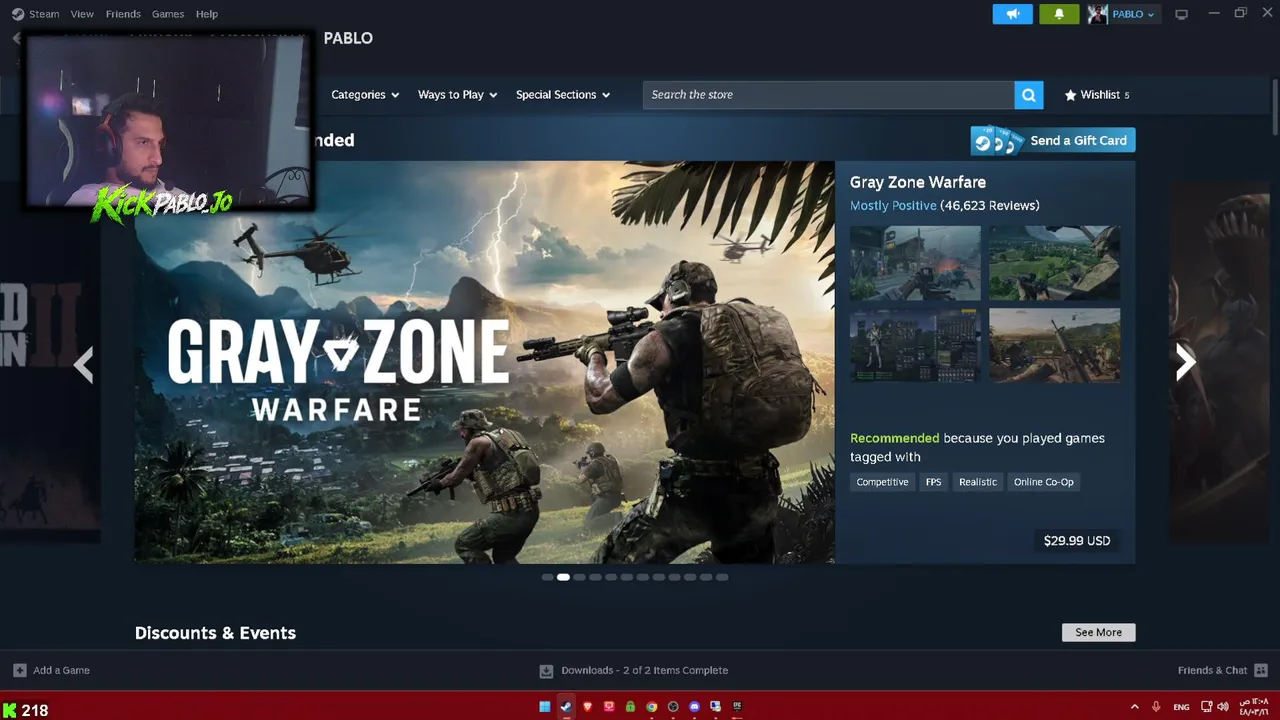Switch the ENG input language
This screenshot has width=1280, height=720.
click(1181, 707)
